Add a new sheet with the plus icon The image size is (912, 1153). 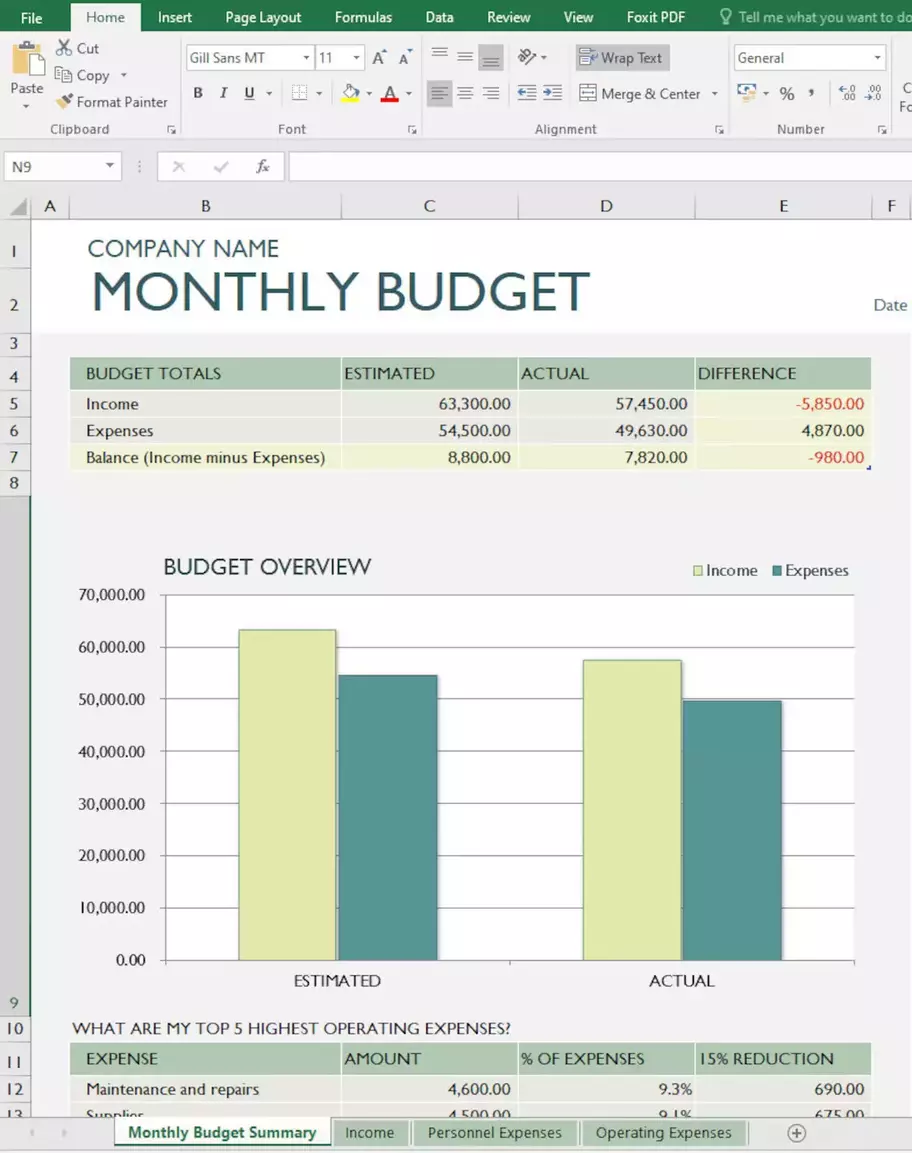pos(796,1133)
